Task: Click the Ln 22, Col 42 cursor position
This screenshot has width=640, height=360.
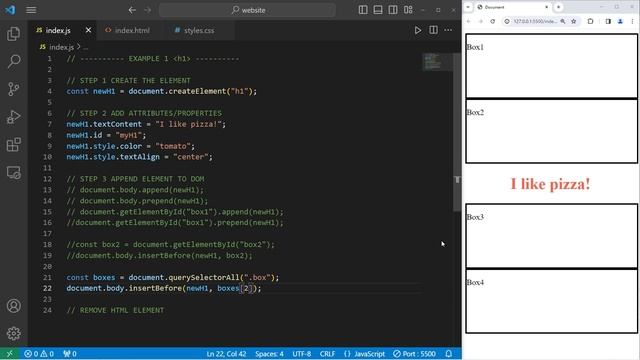Action: 226,354
